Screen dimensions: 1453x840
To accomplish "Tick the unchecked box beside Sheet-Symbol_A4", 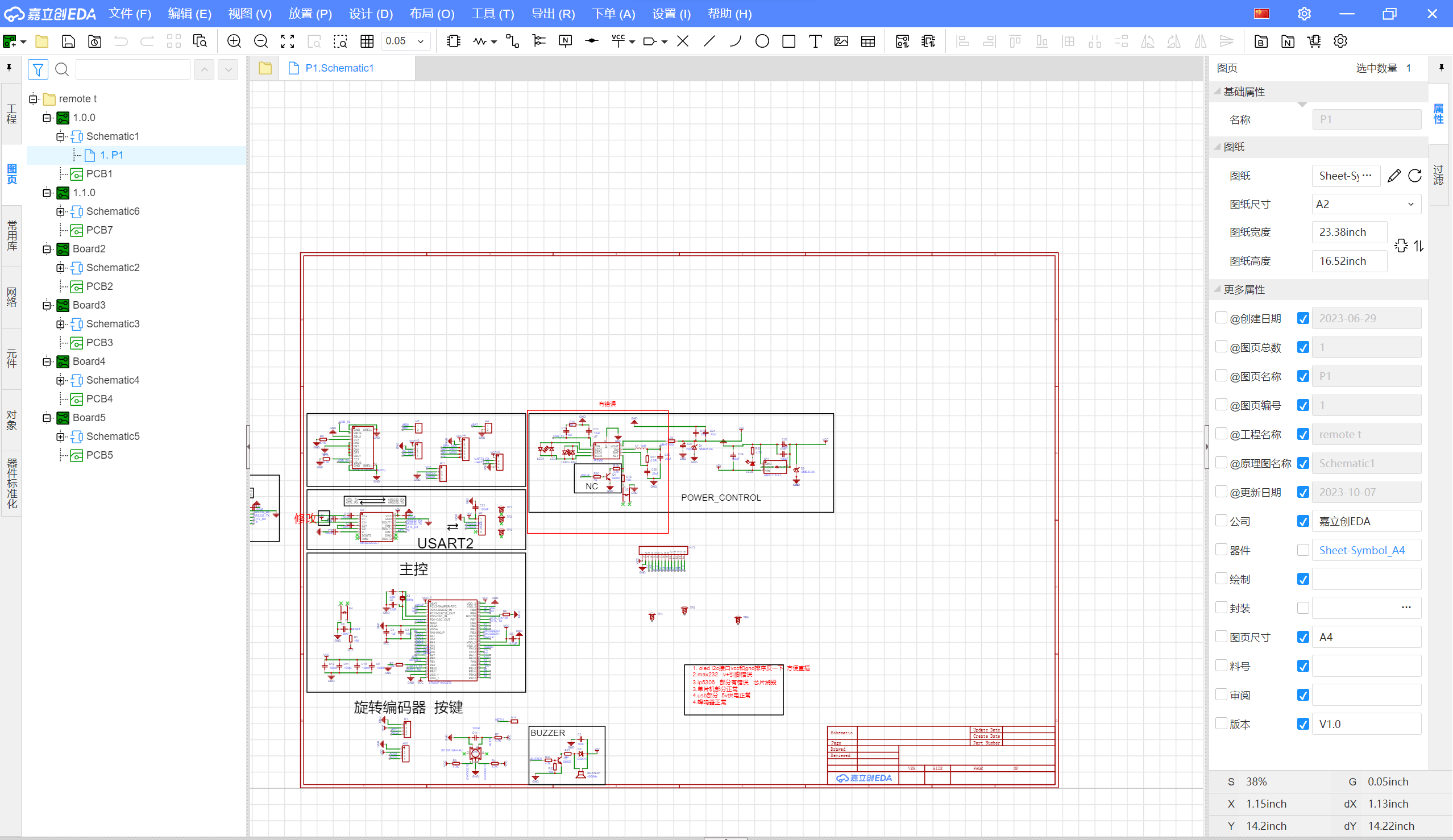I will (x=1303, y=550).
